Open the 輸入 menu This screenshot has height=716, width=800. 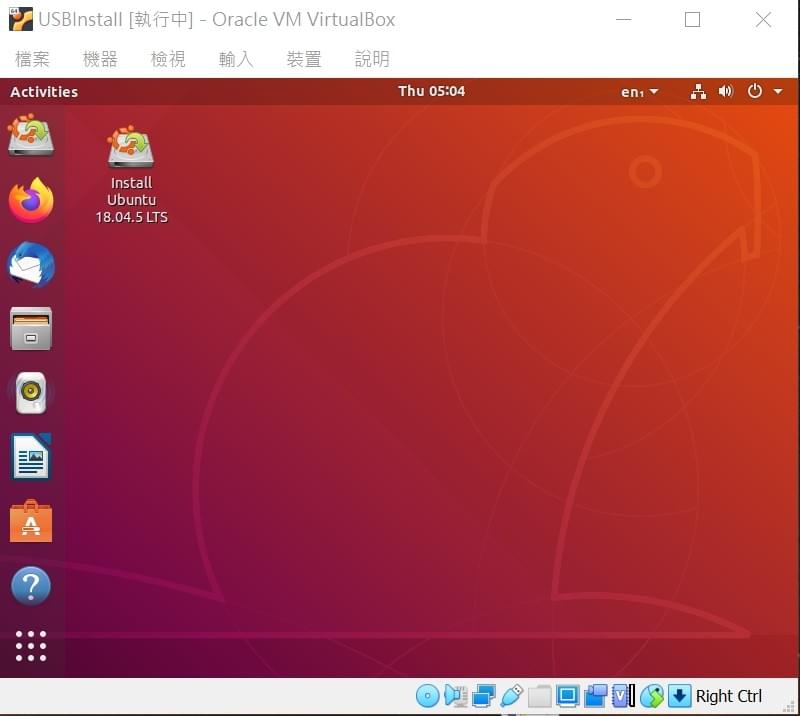(x=236, y=59)
